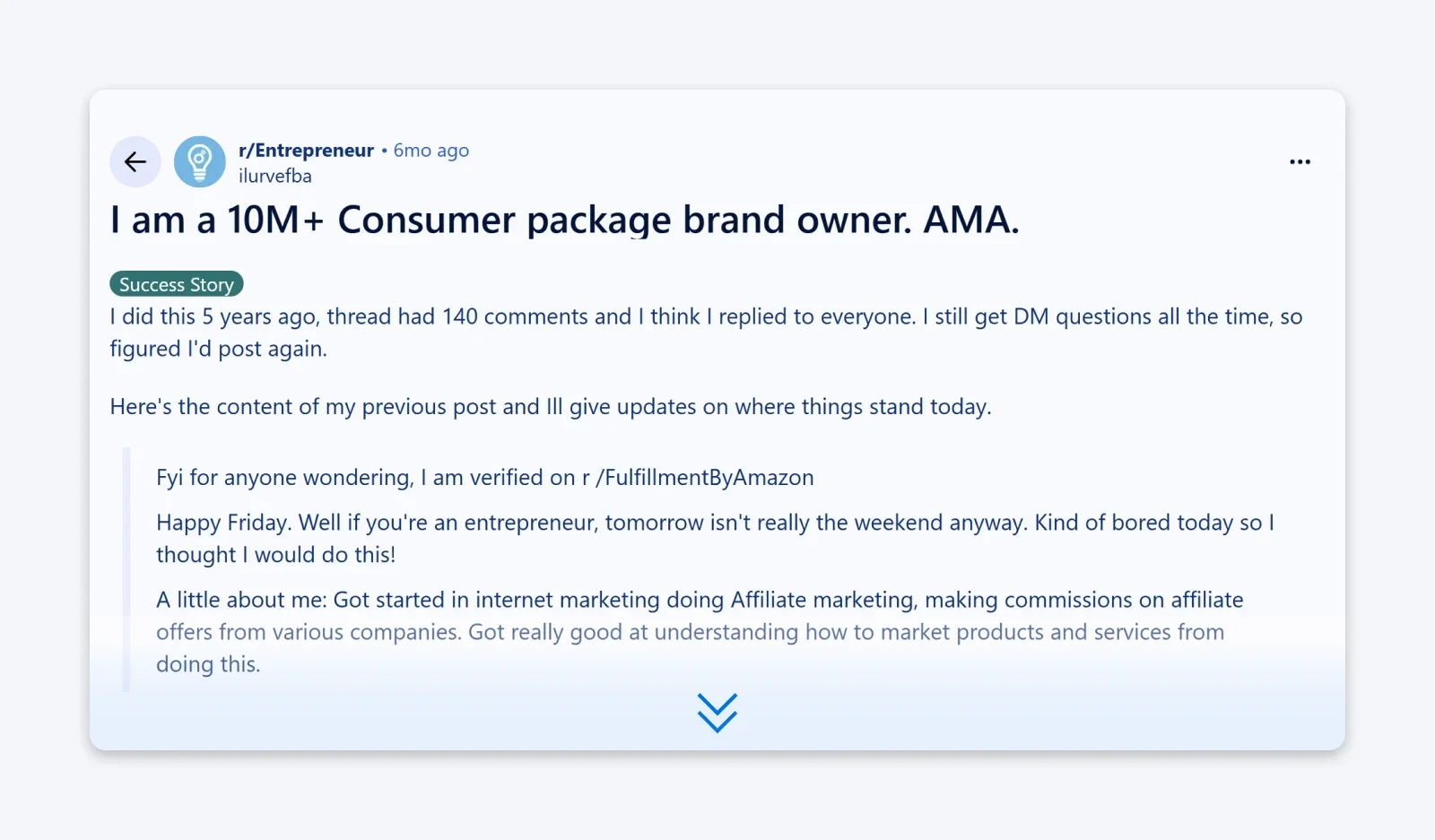
Task: Click the ellipsis options icon top right
Action: (x=1300, y=161)
